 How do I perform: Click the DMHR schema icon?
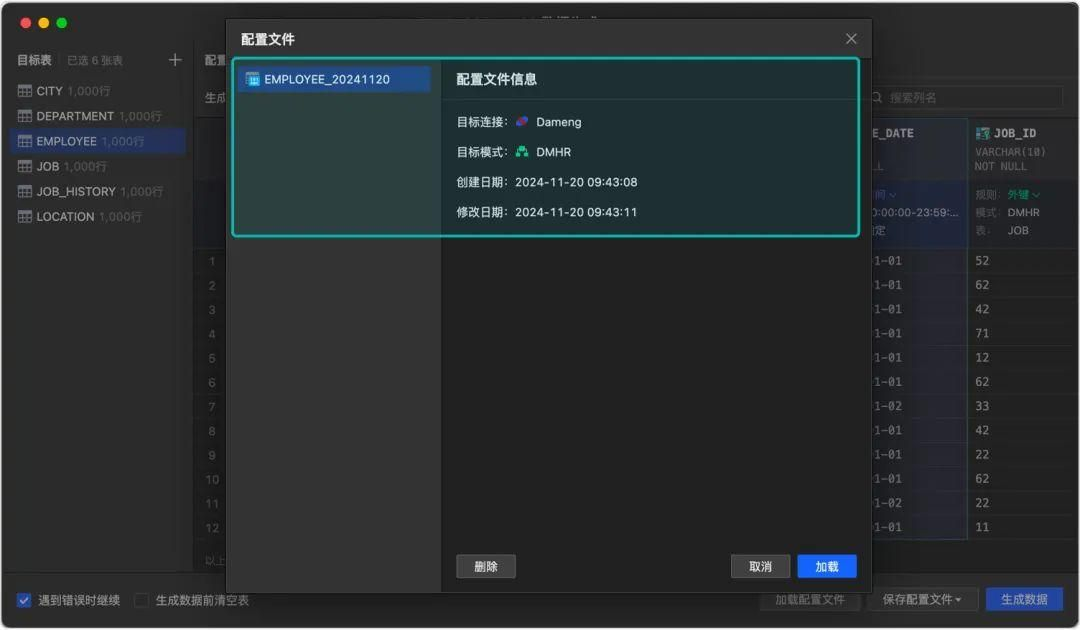522,151
